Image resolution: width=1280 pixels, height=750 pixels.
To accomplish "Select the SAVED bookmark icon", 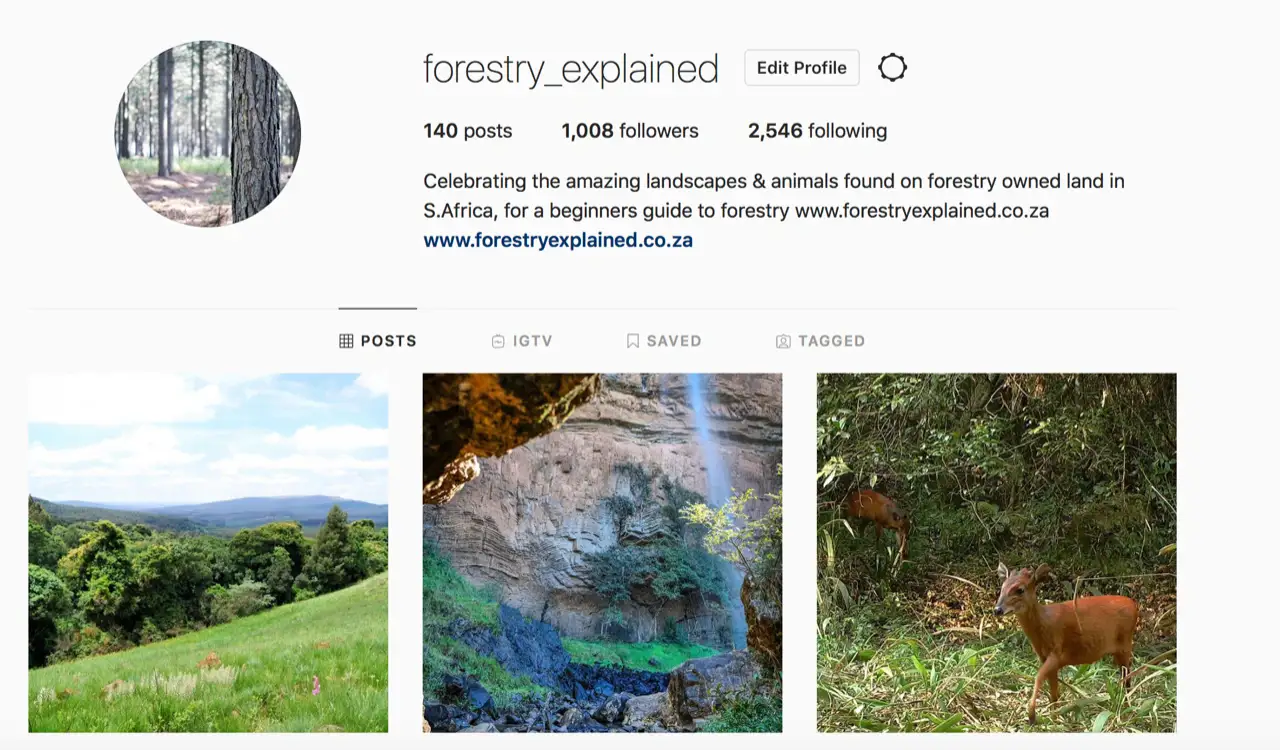I will click(x=632, y=340).
